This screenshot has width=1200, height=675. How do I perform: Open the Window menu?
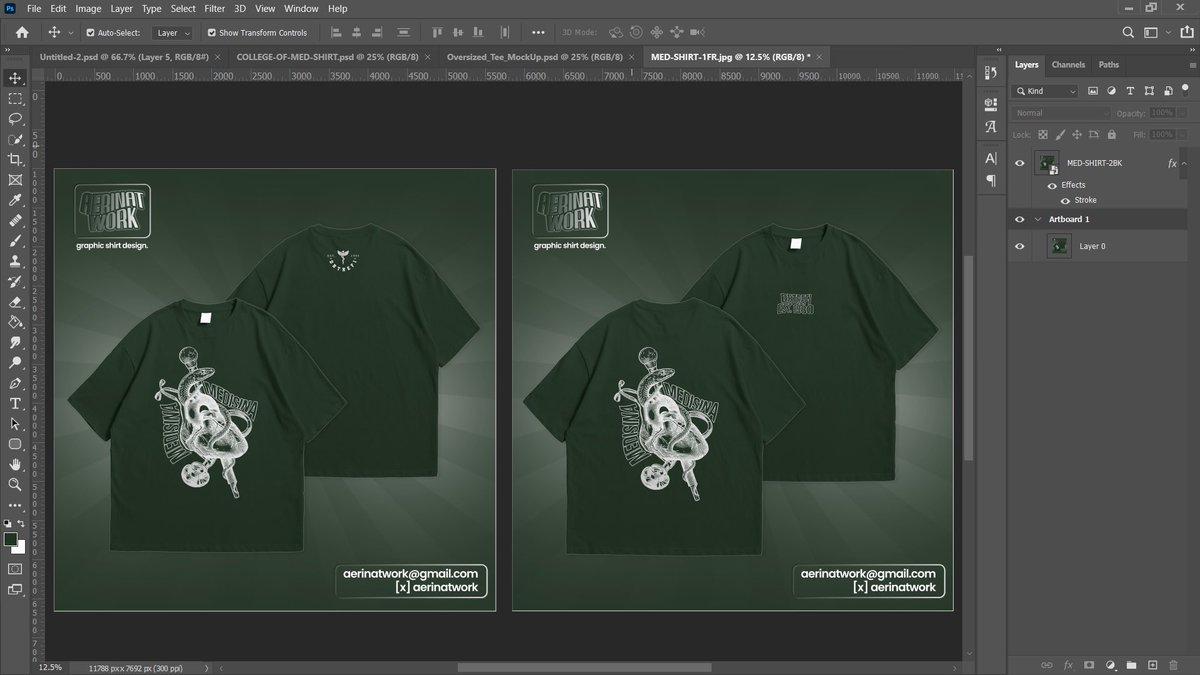coord(301,8)
